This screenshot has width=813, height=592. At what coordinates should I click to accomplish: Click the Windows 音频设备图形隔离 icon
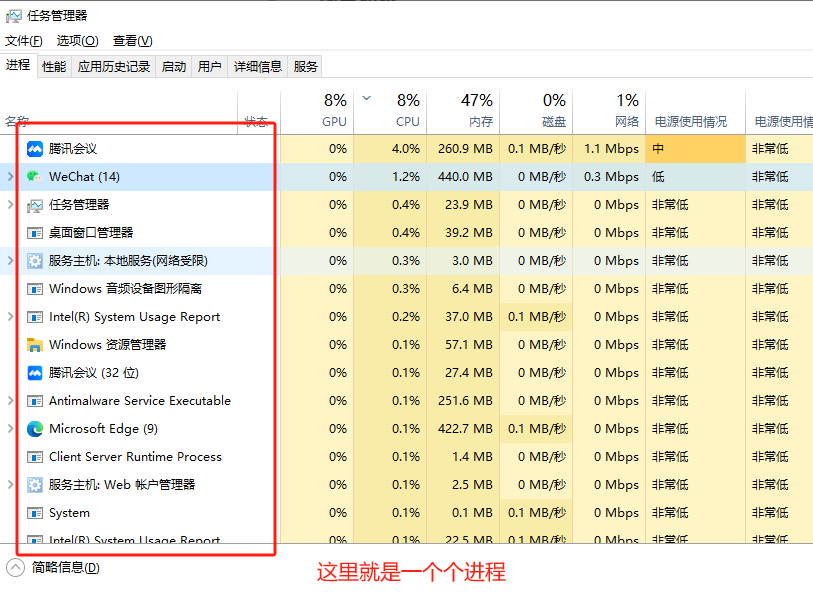pyautogui.click(x=35, y=289)
